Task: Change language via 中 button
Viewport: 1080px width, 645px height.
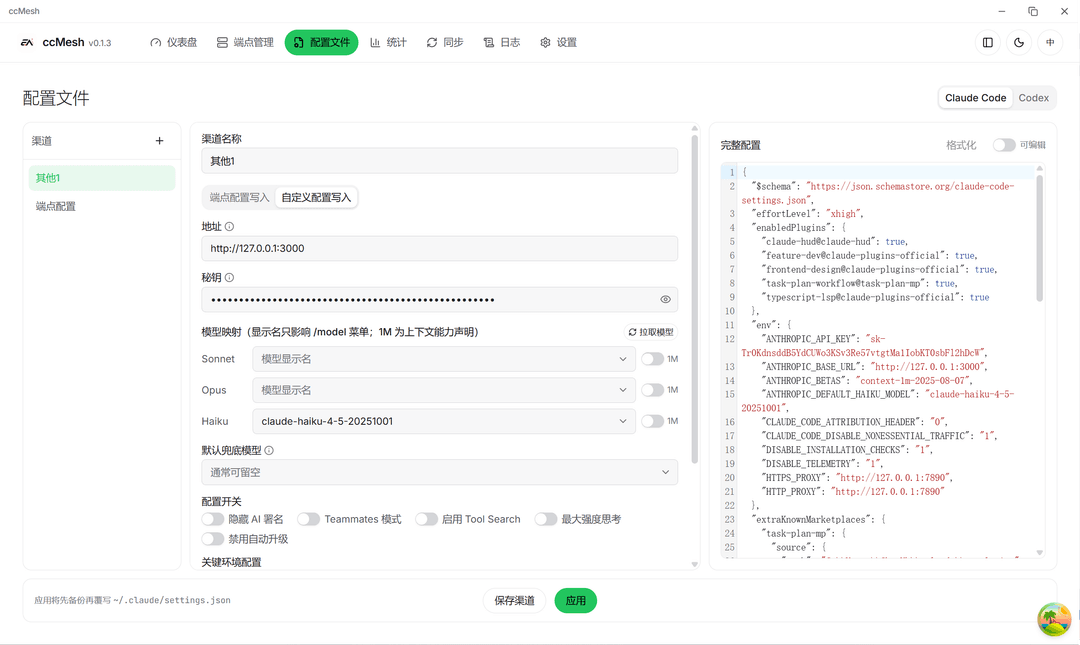Action: point(1050,43)
